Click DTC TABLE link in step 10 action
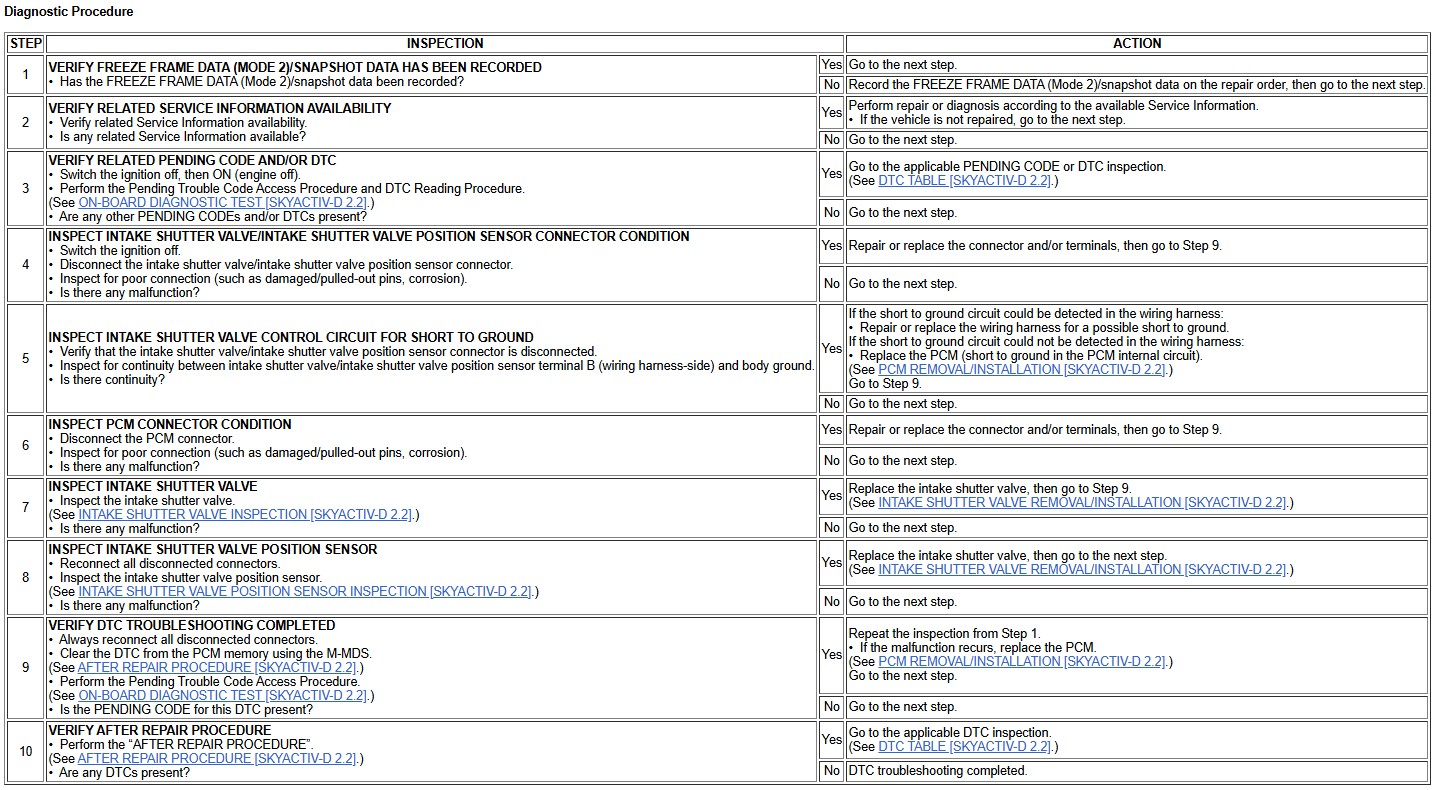The height and width of the screenshot is (790, 1436). pos(964,747)
